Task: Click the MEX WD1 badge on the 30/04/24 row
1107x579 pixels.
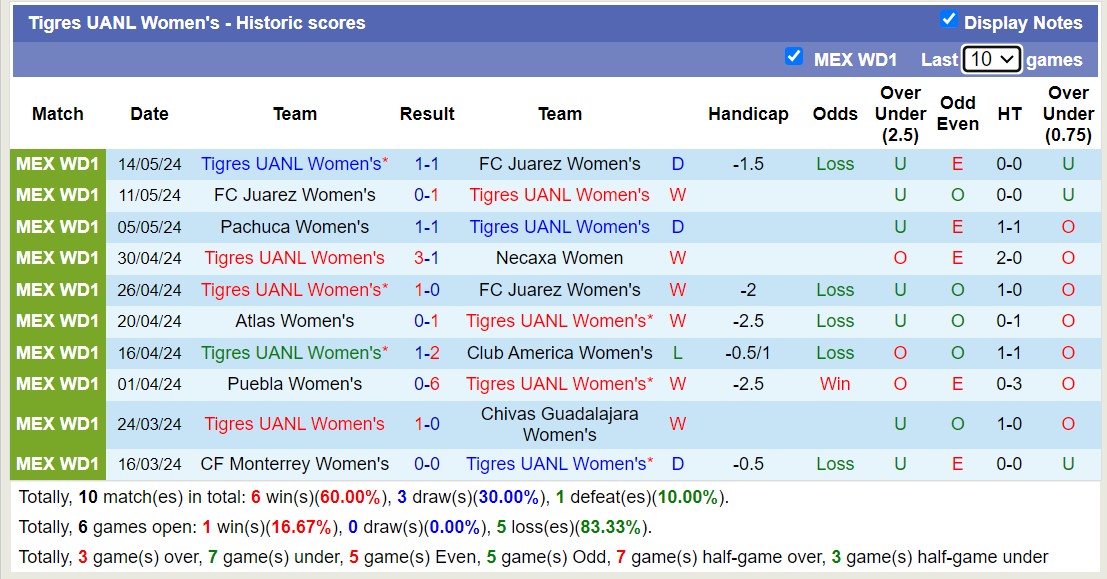Action: tap(57, 258)
